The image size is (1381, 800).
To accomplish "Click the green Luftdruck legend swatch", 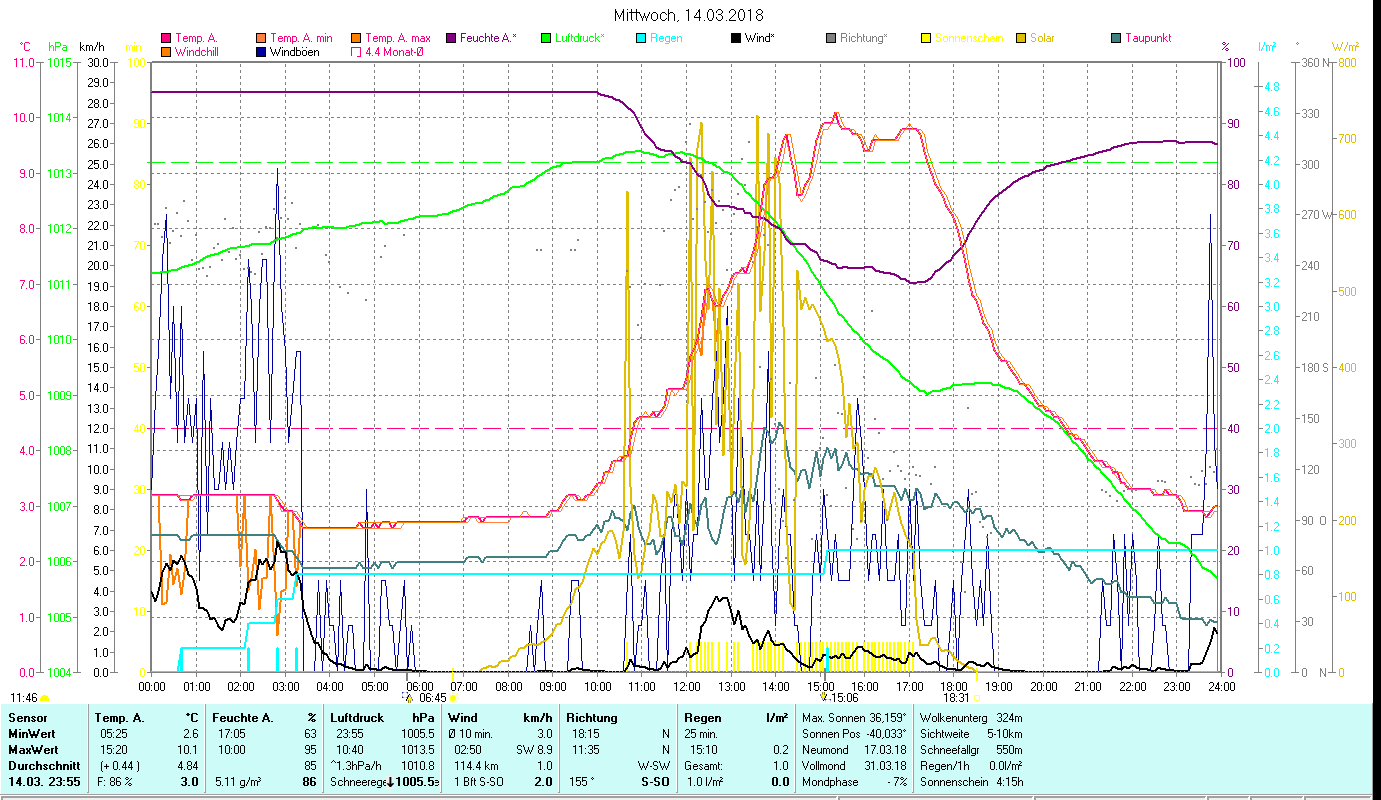I will 546,38.
